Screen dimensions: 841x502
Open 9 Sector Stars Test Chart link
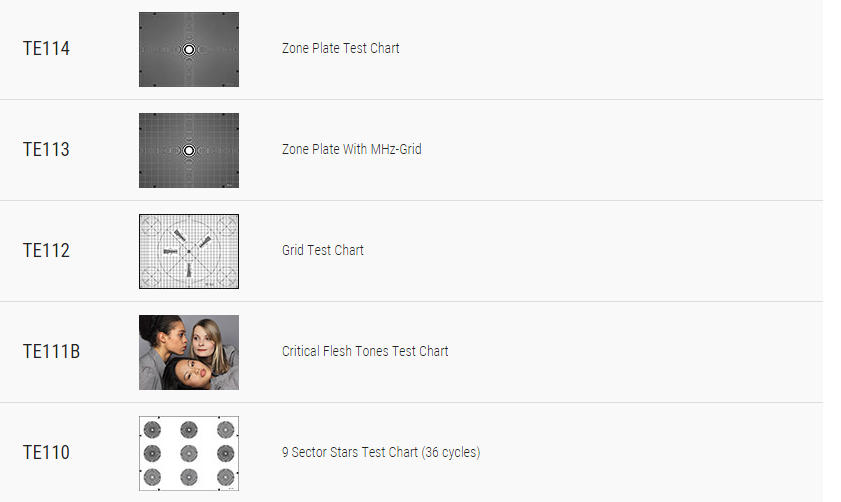pyautogui.click(x=381, y=452)
